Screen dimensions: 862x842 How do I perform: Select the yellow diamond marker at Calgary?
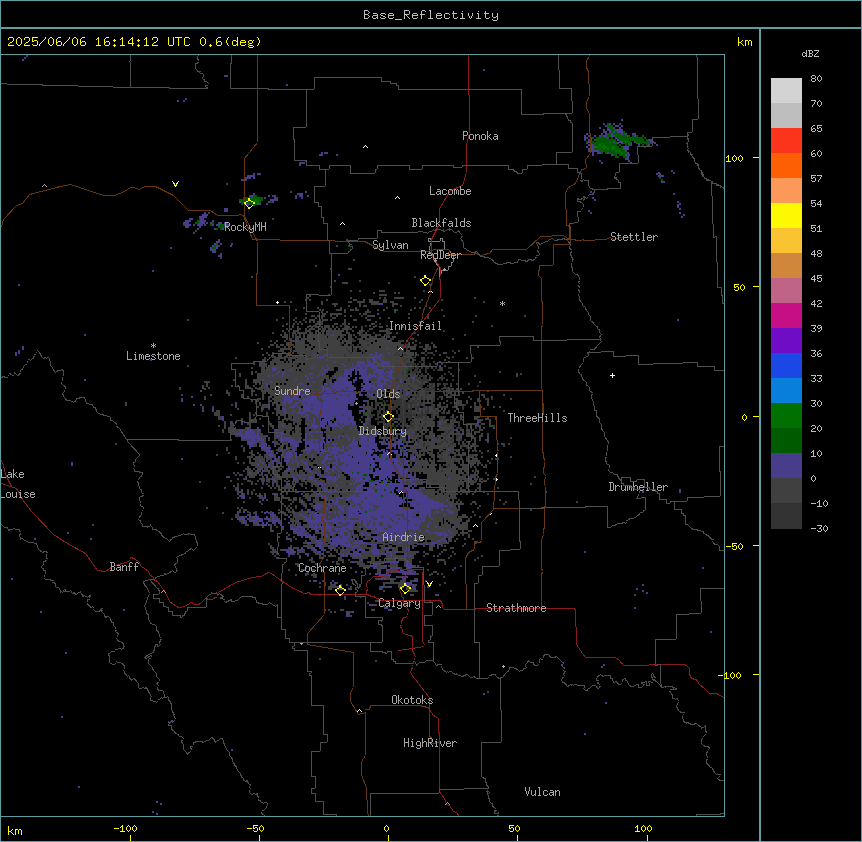tap(405, 589)
